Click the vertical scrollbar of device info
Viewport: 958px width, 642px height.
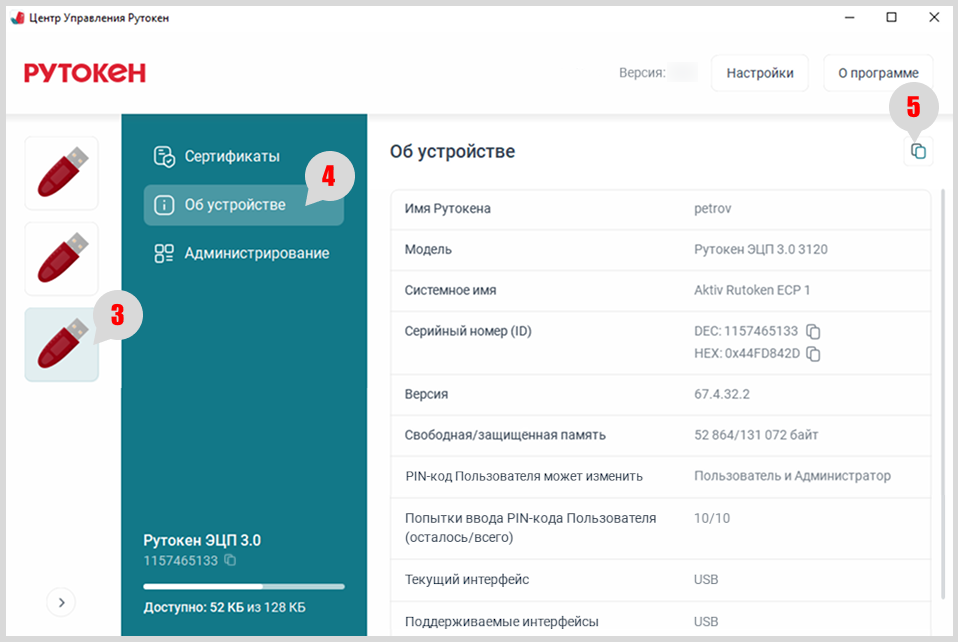[942, 400]
